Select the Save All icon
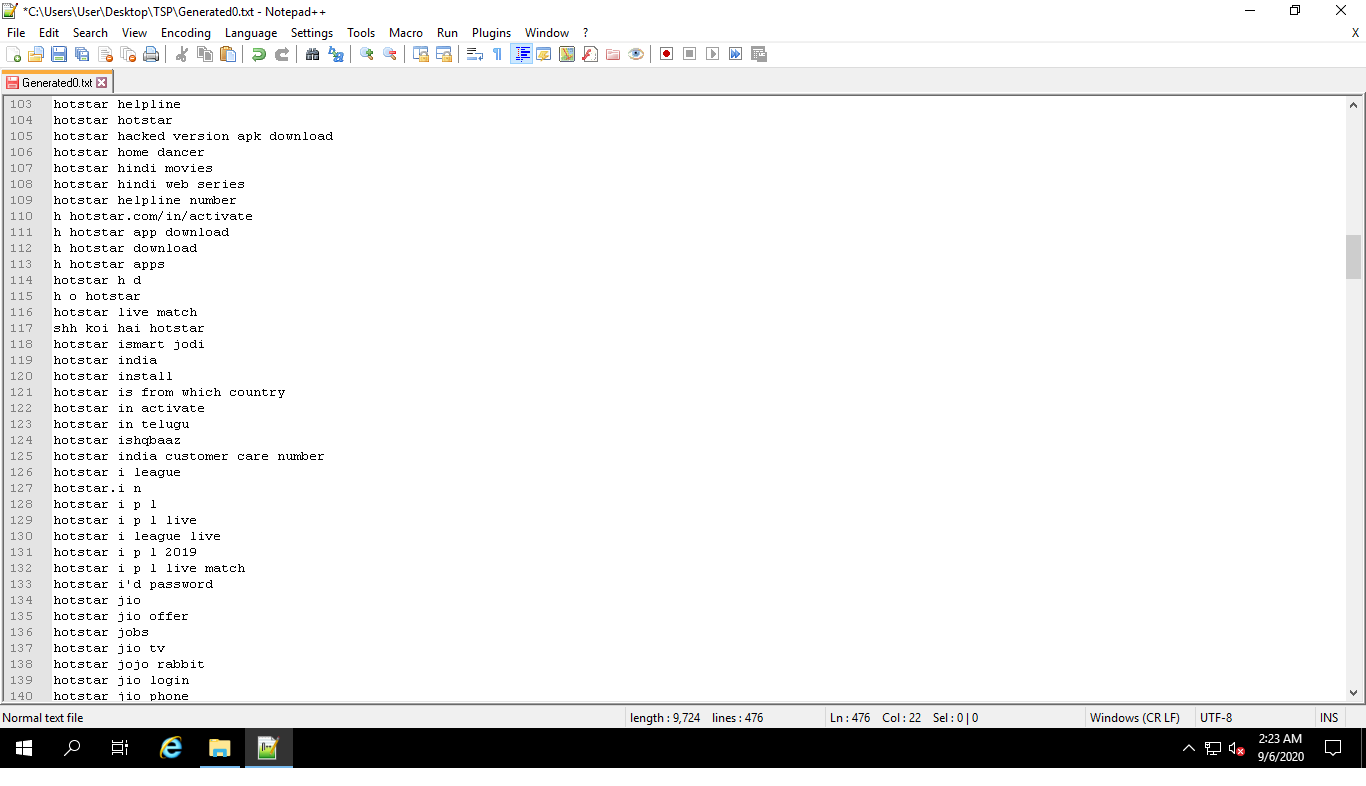The height and width of the screenshot is (786, 1366). tap(83, 54)
